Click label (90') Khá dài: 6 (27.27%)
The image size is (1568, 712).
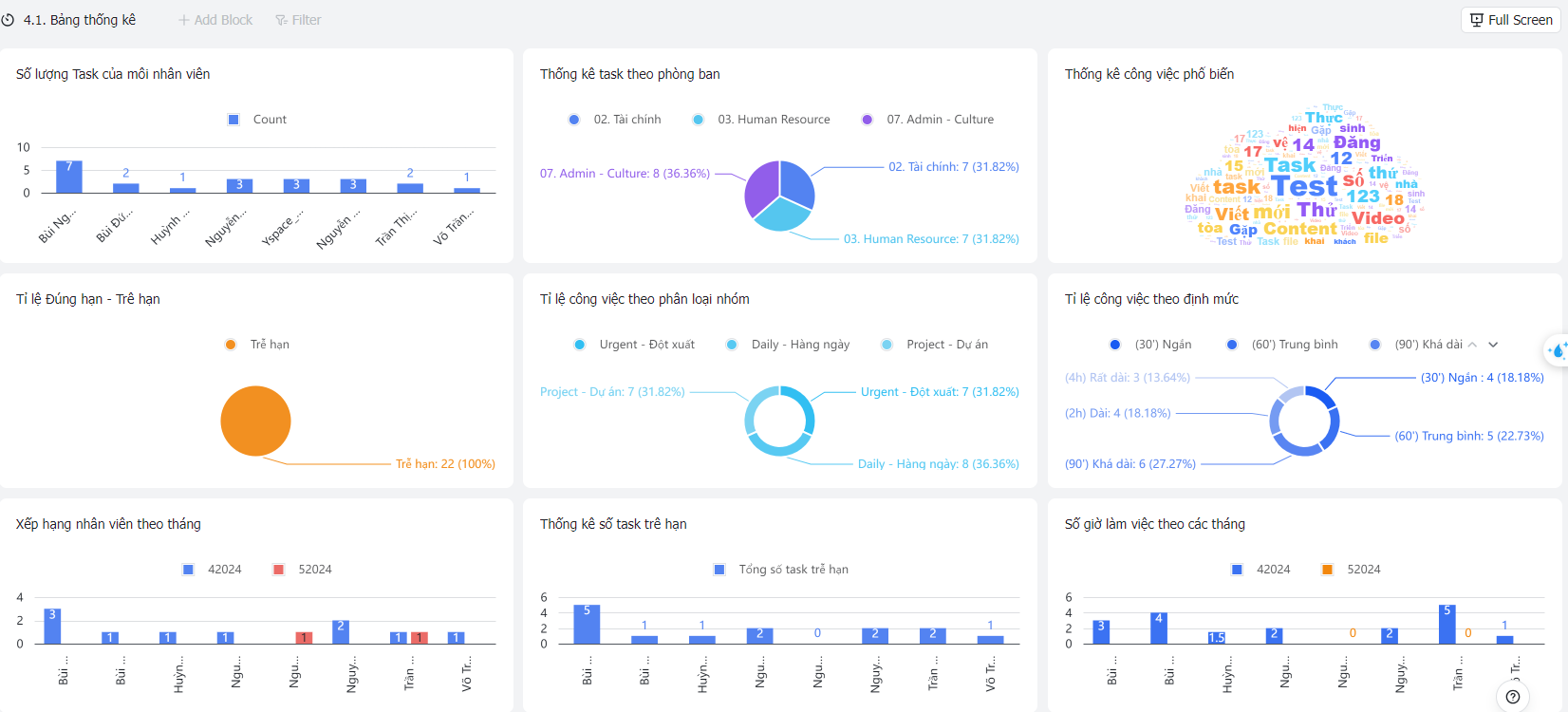[x=1129, y=464]
